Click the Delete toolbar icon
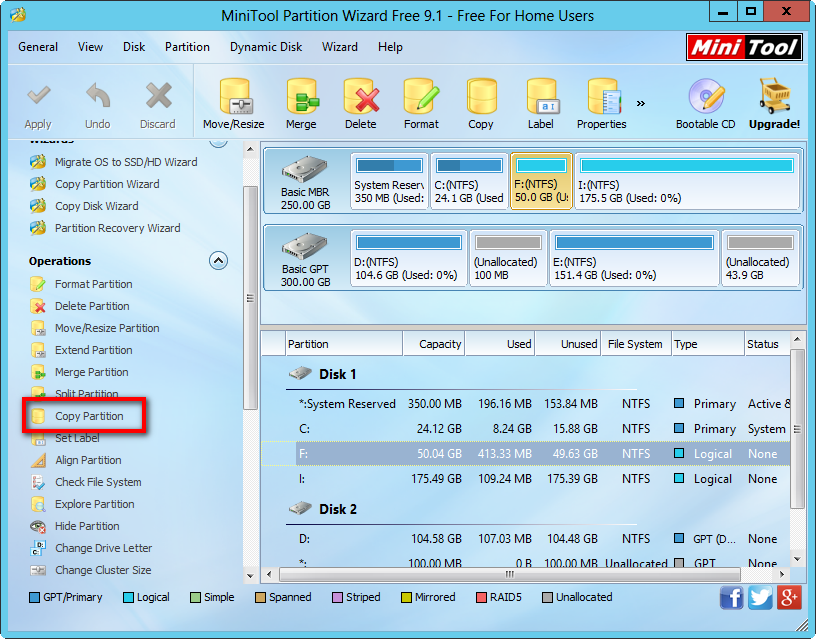 361,104
